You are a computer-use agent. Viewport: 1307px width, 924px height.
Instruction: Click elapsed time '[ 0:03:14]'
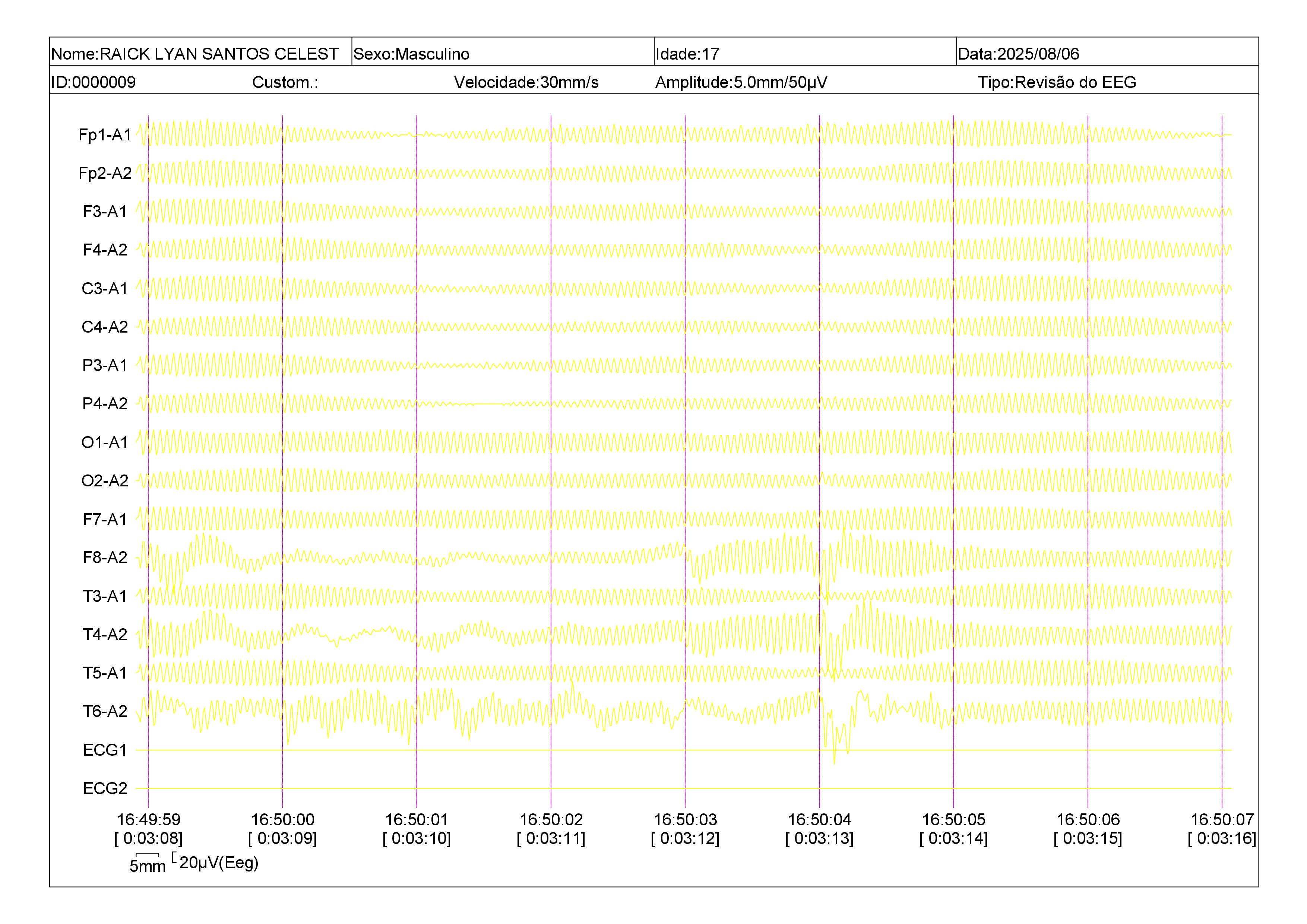point(953,839)
